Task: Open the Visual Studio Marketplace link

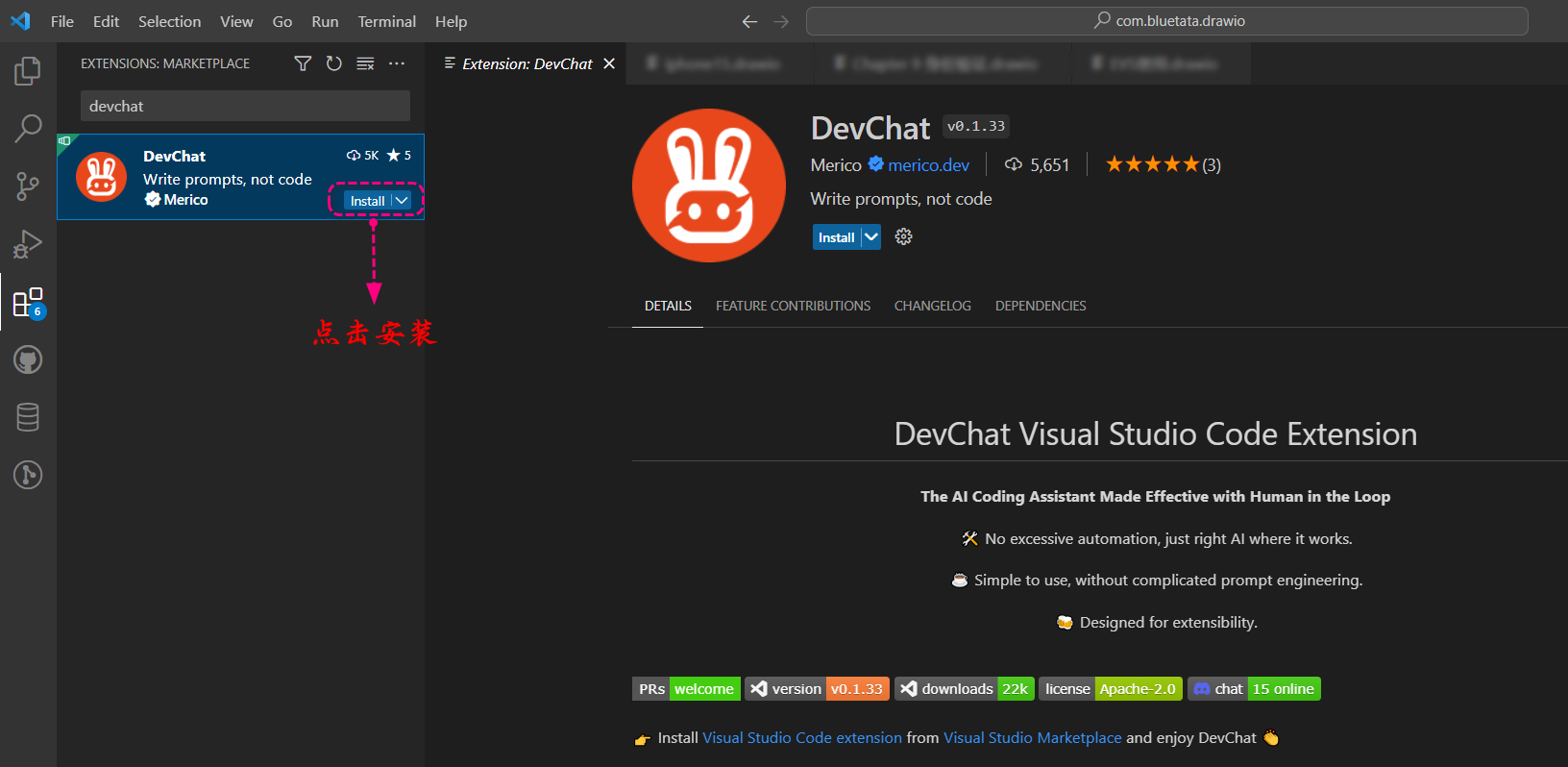Action: (x=1033, y=737)
